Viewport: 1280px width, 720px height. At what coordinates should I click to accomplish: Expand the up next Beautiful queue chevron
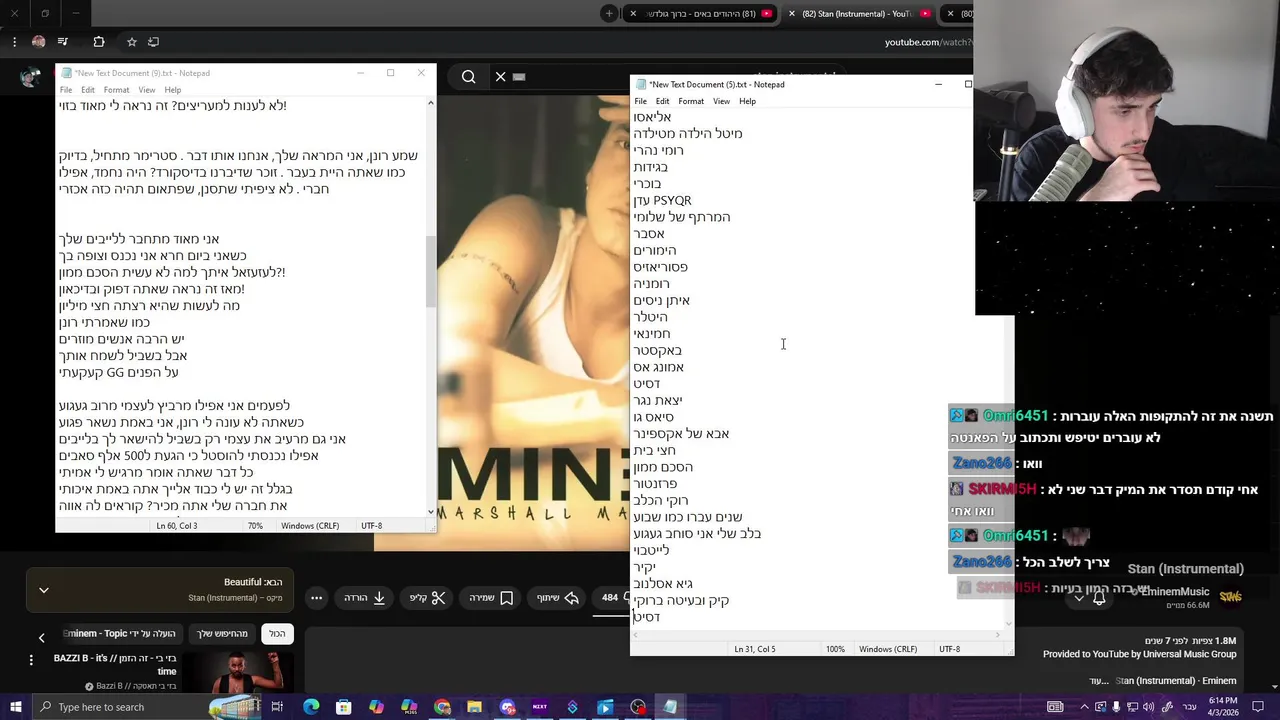tap(44, 590)
